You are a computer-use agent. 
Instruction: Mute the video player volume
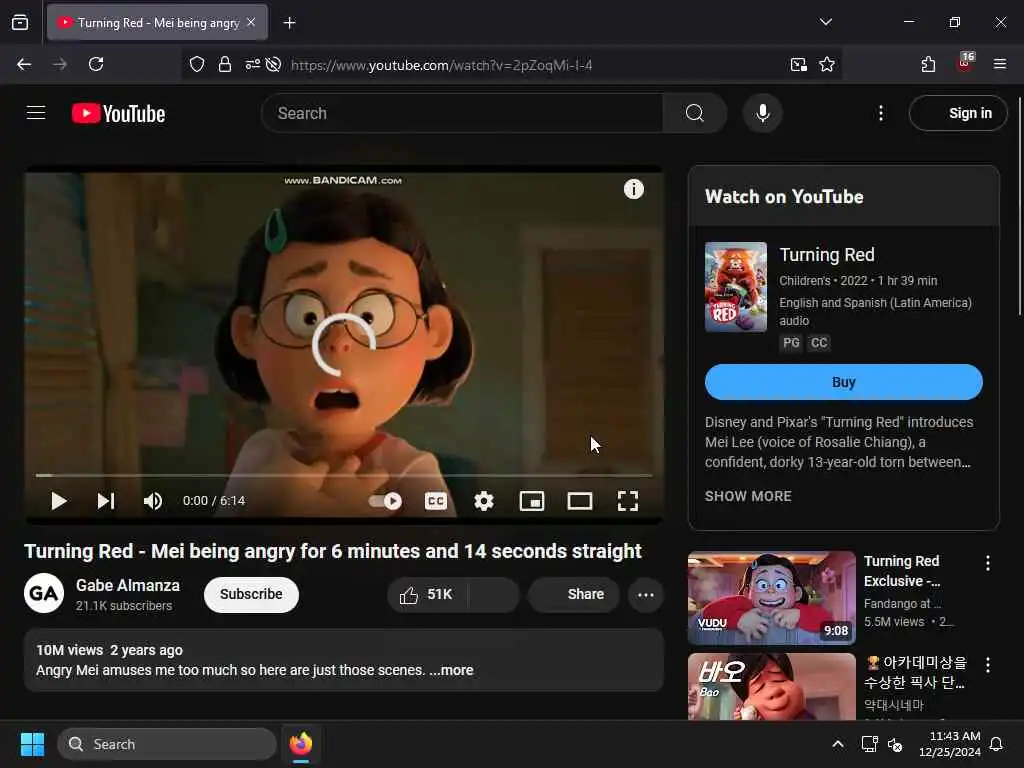(153, 501)
